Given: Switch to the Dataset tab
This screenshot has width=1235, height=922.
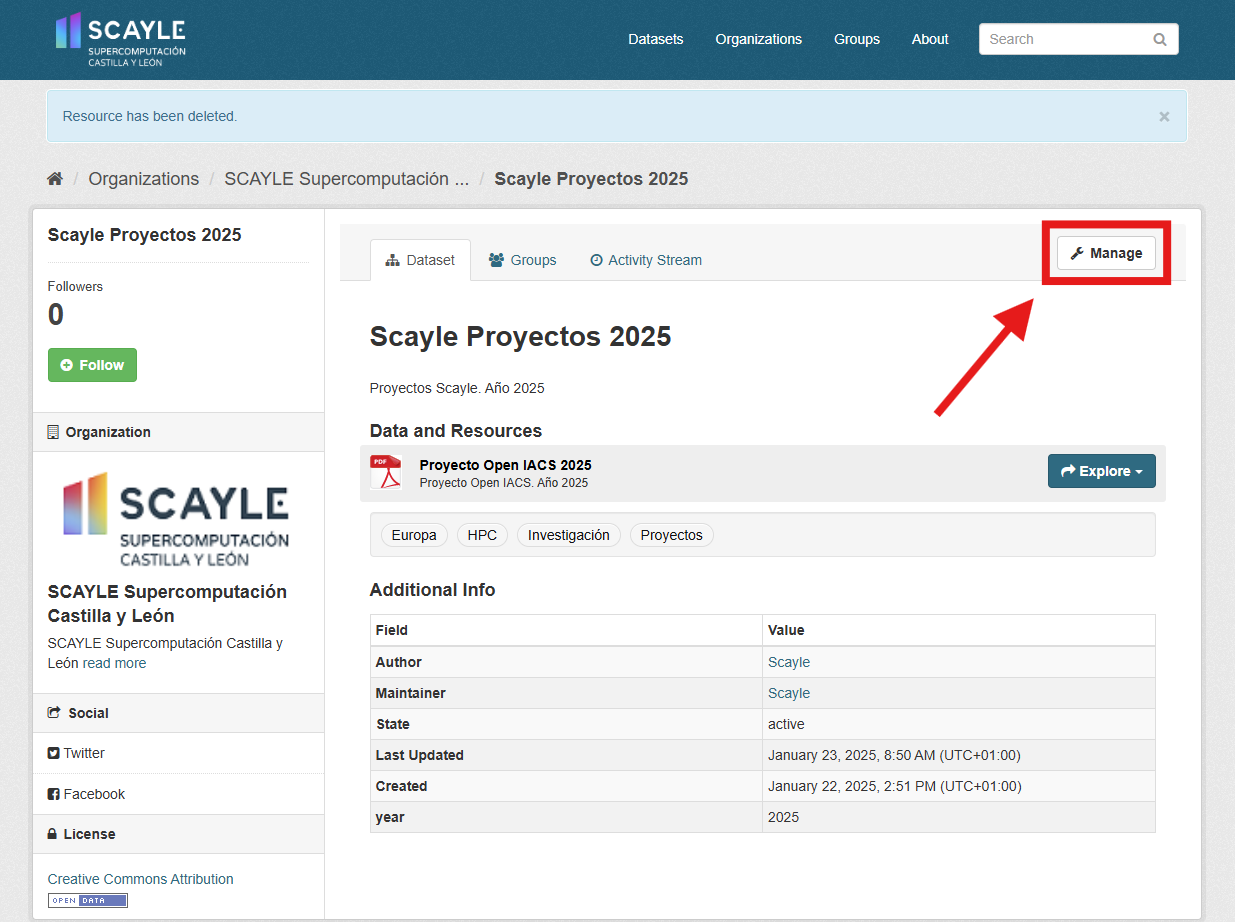Looking at the screenshot, I should 420,260.
